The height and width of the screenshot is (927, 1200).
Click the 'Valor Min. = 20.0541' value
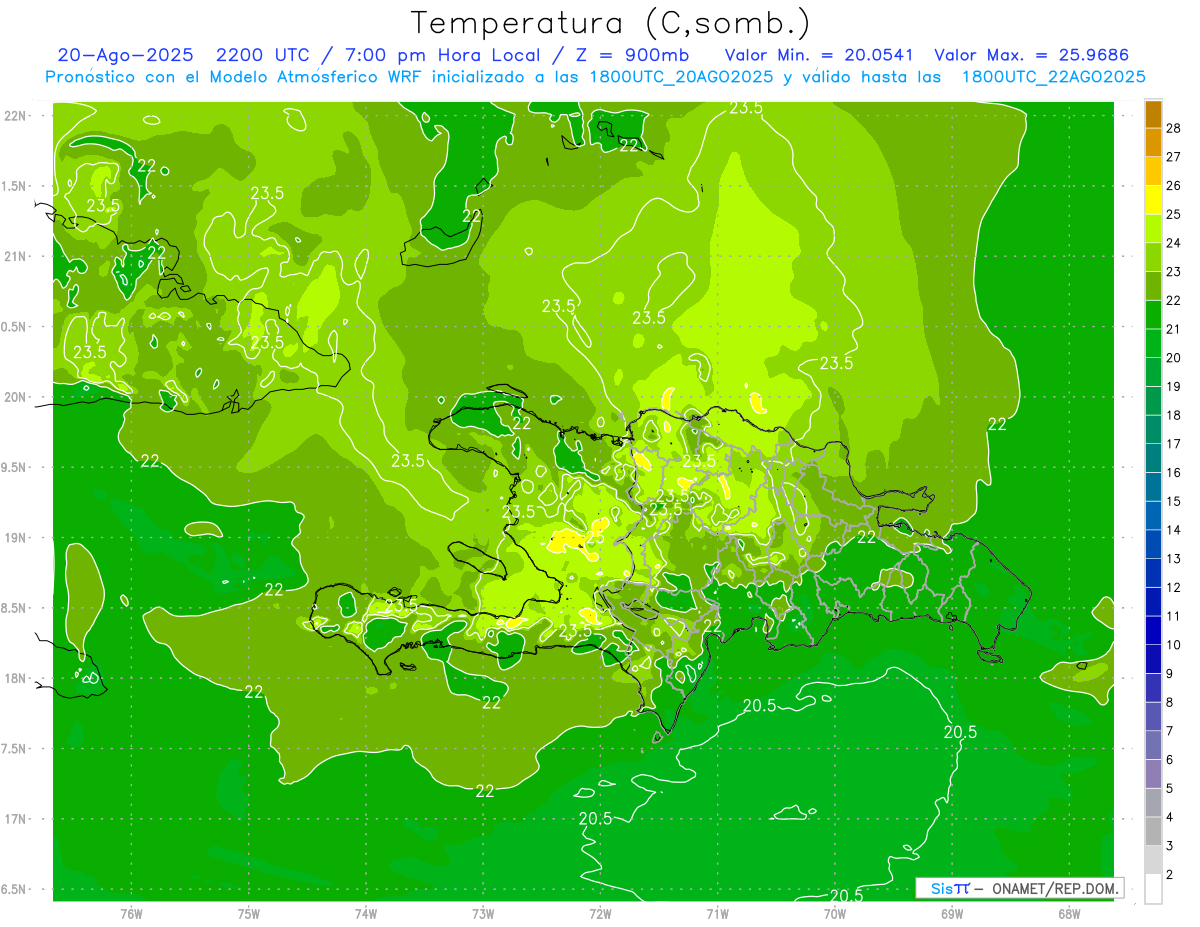tap(819, 55)
